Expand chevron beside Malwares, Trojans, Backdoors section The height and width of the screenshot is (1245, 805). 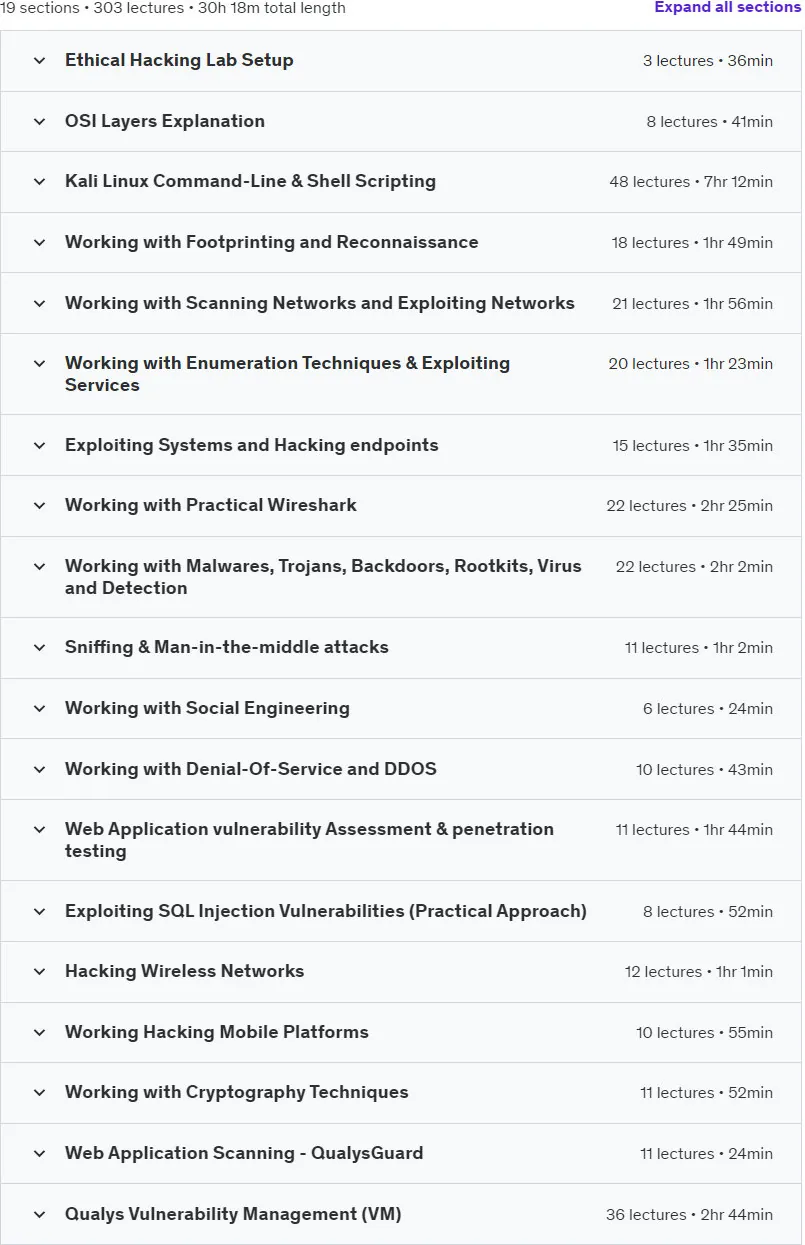tap(40, 567)
